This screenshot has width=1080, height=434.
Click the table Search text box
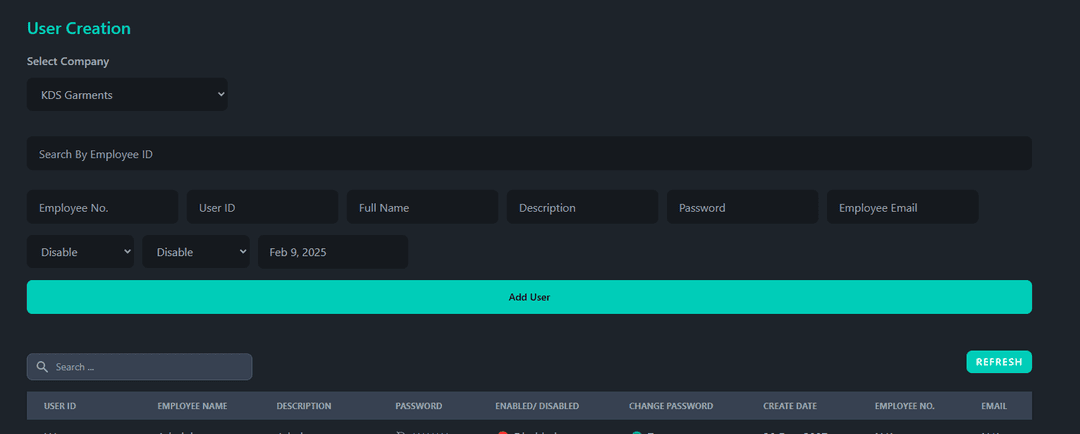tap(150, 367)
